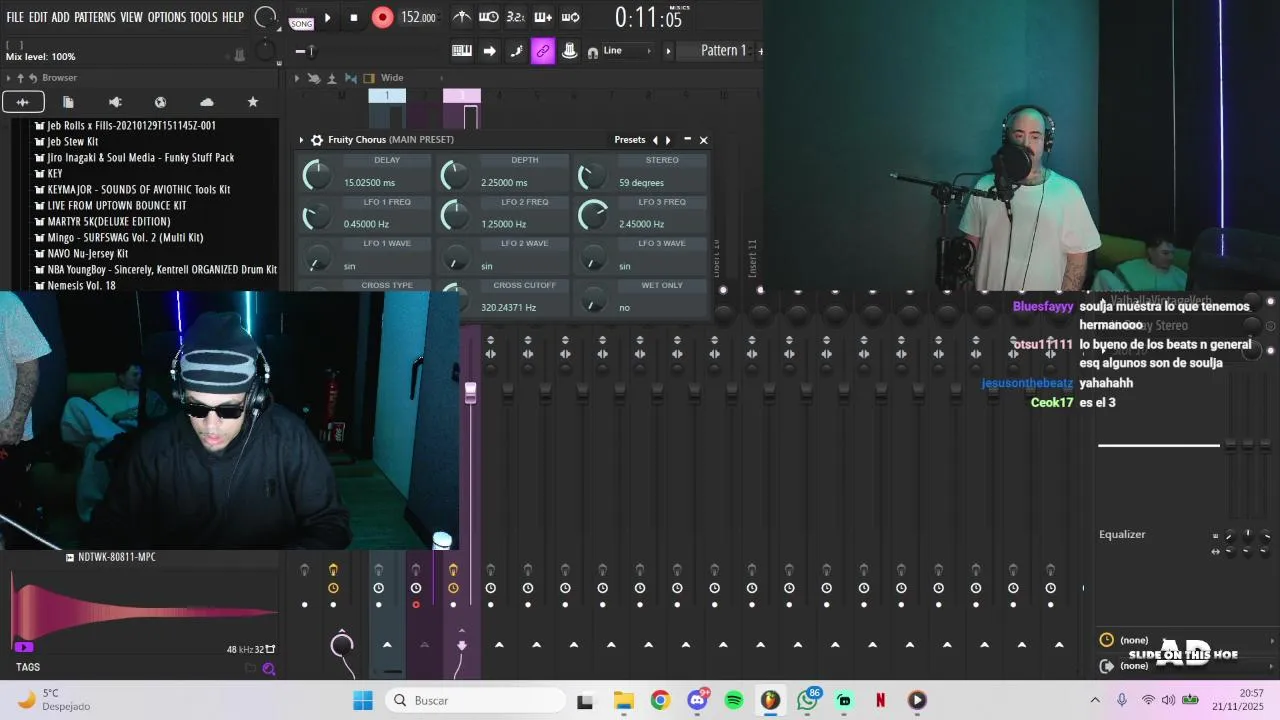Image resolution: width=1280 pixels, height=720 pixels.
Task: Select the browser globe tab icon
Action: [x=160, y=102]
